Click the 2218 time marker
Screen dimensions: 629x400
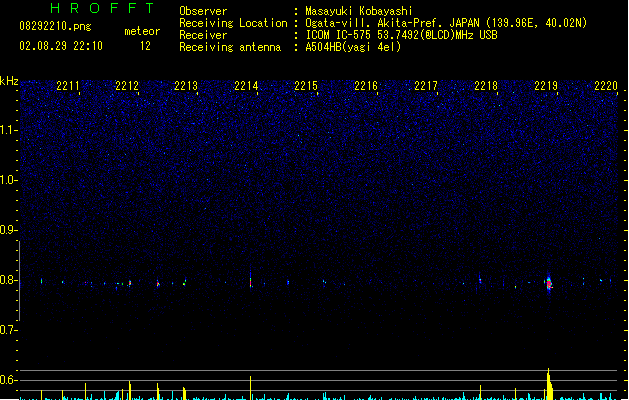(486, 86)
